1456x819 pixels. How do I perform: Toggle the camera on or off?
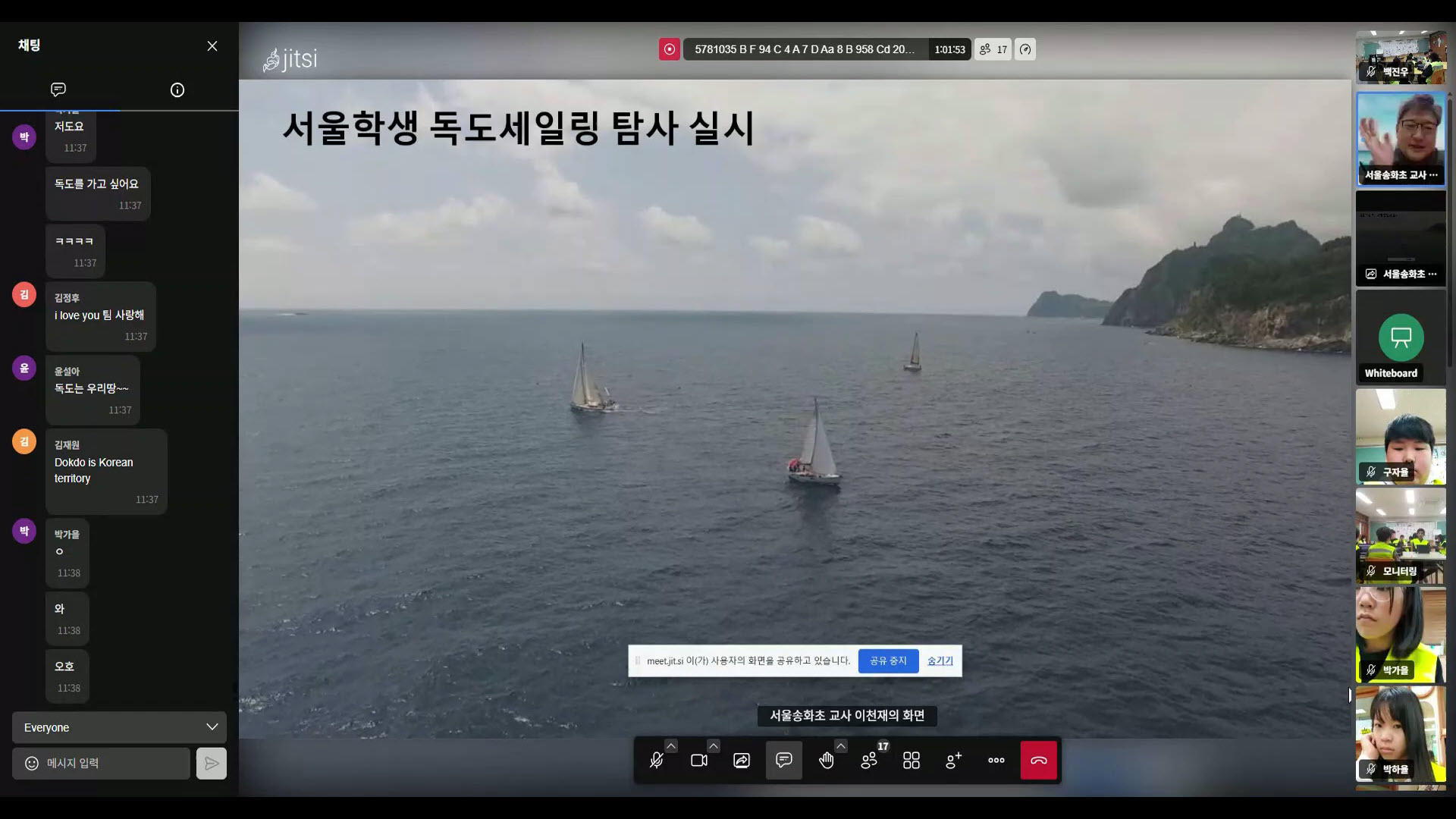pyautogui.click(x=699, y=761)
